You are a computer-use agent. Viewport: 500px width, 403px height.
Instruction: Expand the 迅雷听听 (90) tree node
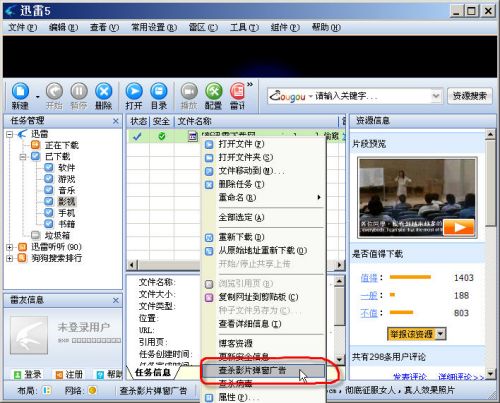[x=10, y=247]
